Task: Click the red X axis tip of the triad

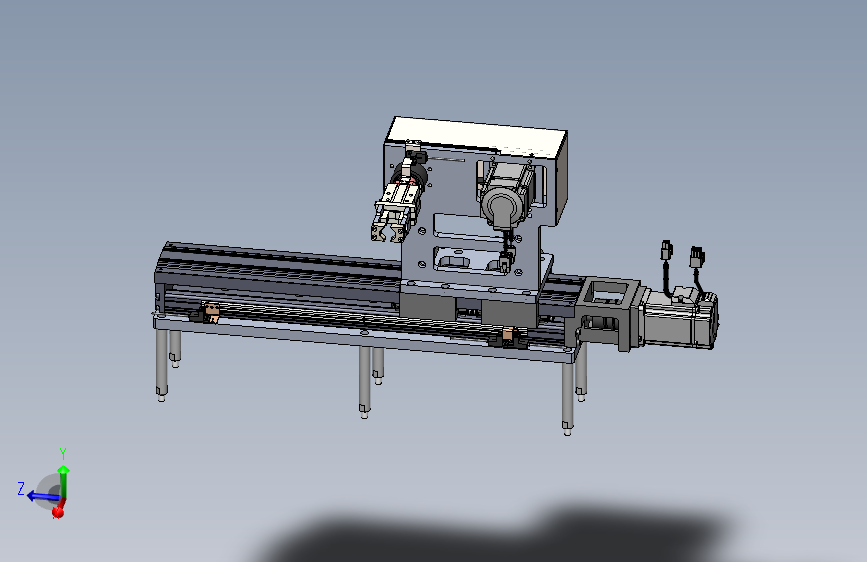Action: point(58,512)
